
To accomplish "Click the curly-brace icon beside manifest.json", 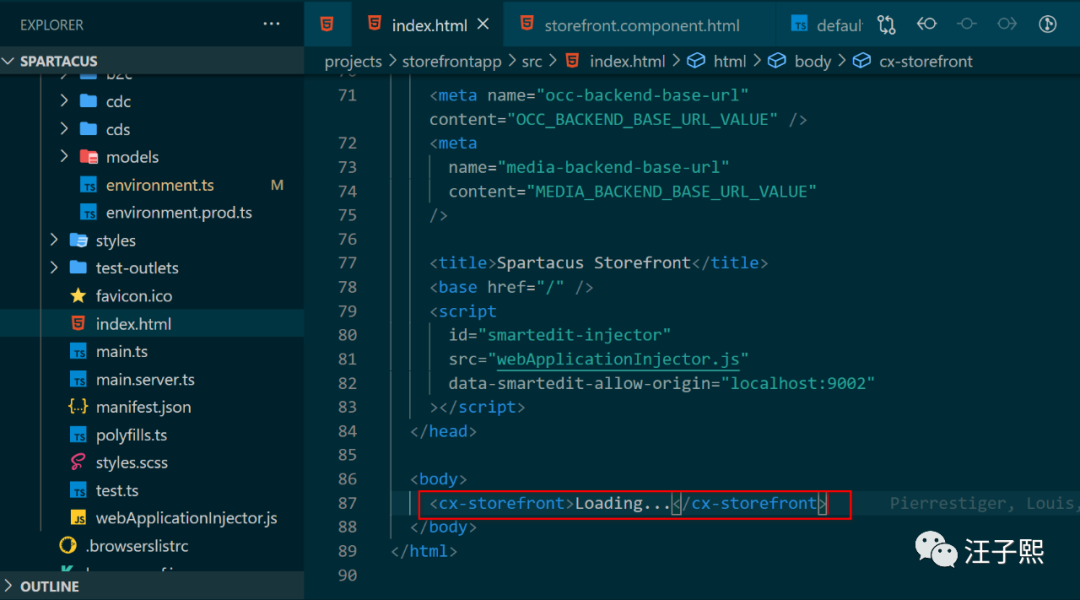I will (78, 407).
